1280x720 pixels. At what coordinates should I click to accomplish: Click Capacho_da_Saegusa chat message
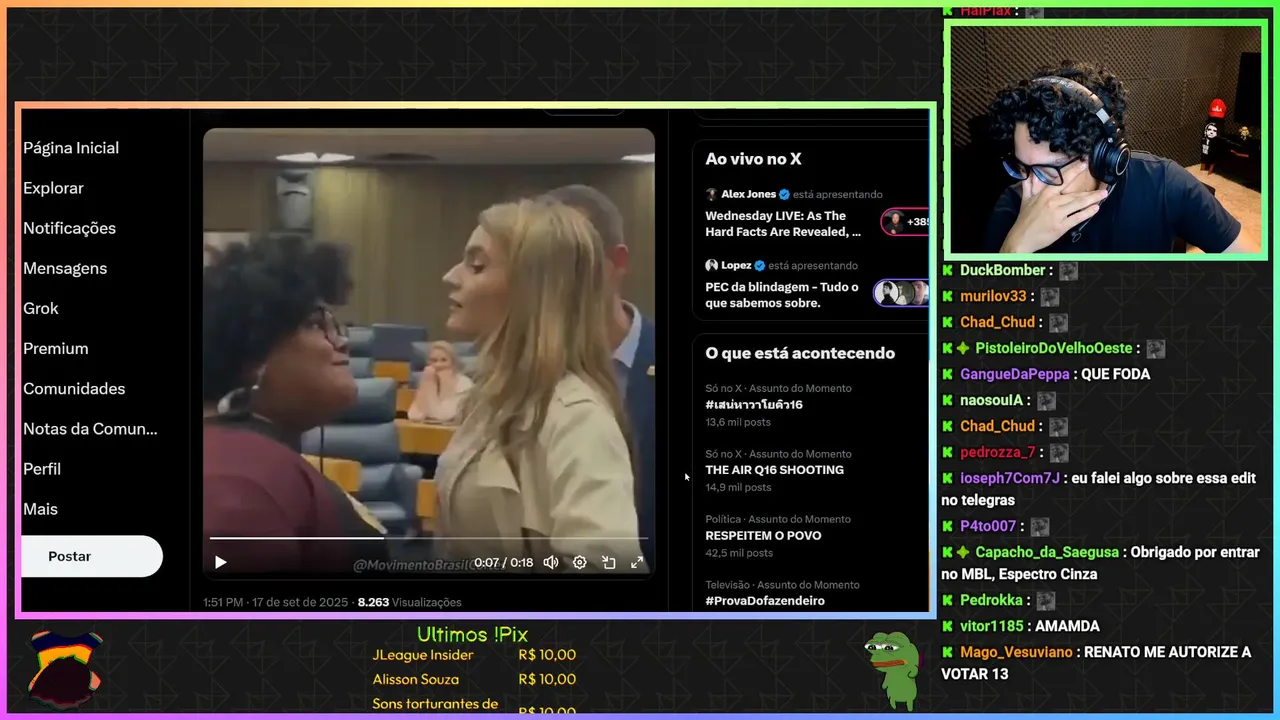[1100, 563]
